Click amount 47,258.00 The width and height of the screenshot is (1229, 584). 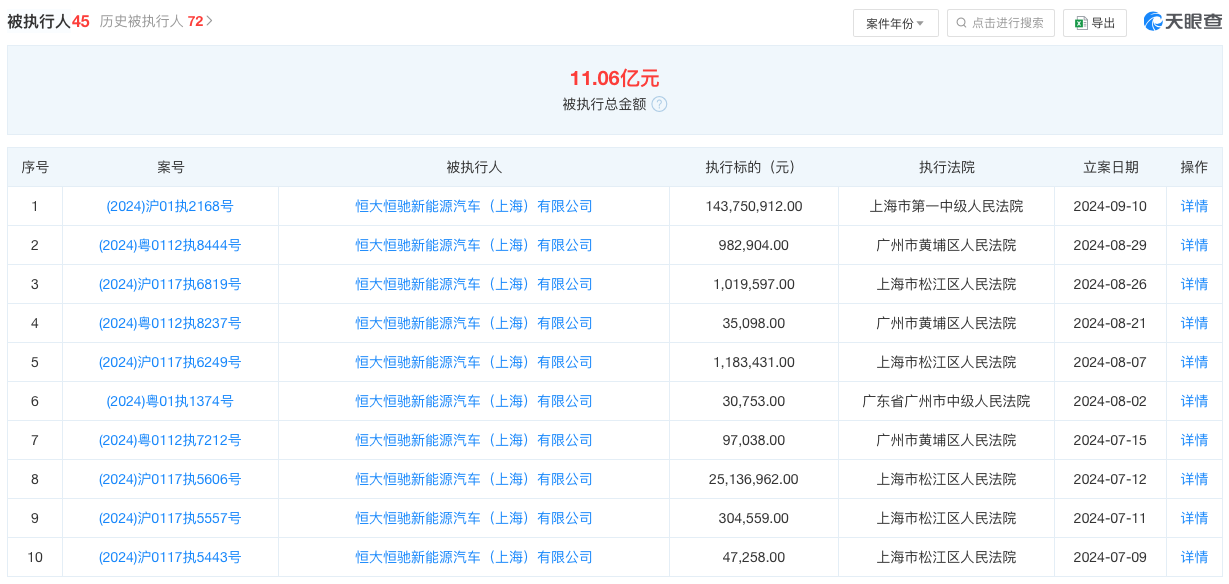tap(754, 557)
